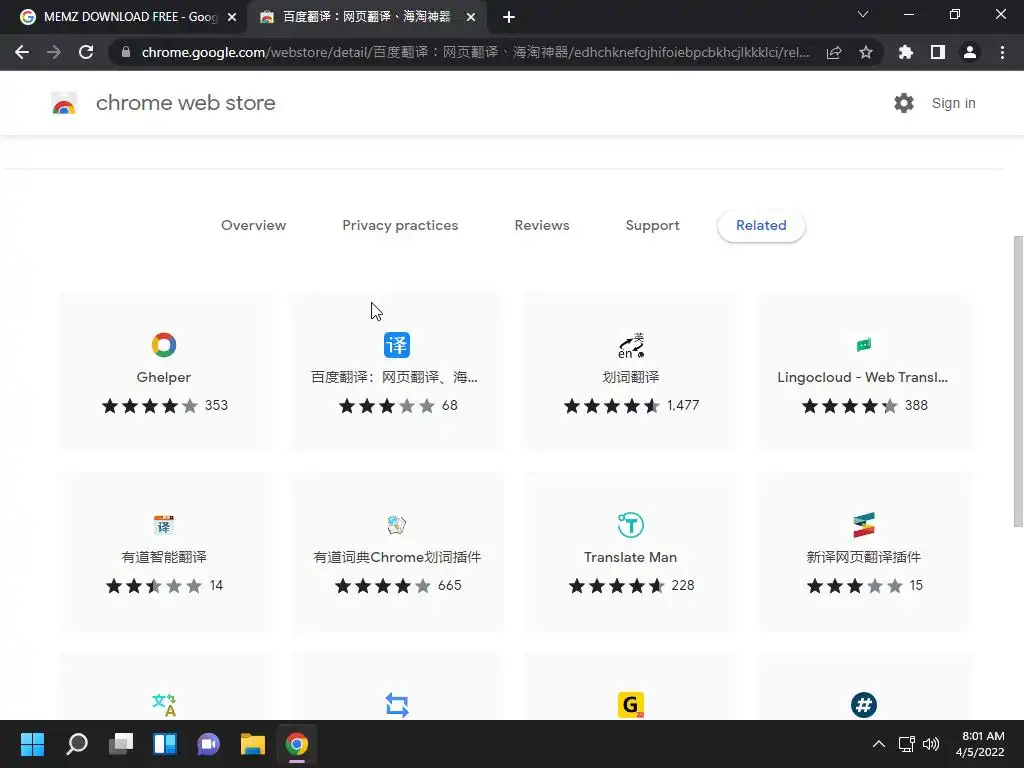Open the 有道词典Chrome划词插件 icon
1024x768 pixels.
point(396,524)
